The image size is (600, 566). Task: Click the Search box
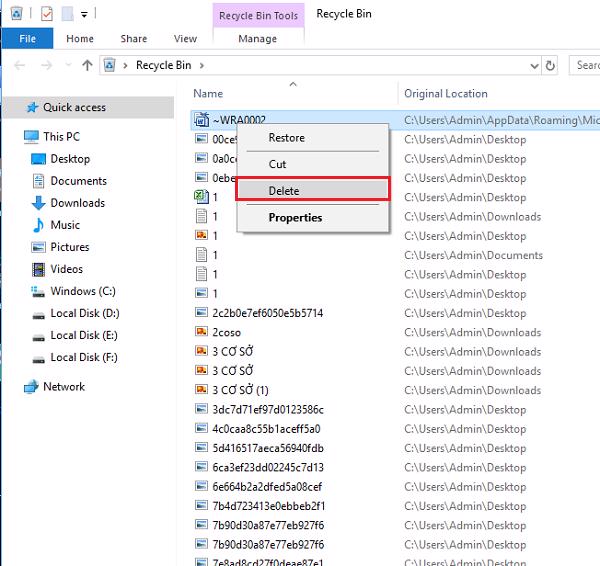(584, 65)
